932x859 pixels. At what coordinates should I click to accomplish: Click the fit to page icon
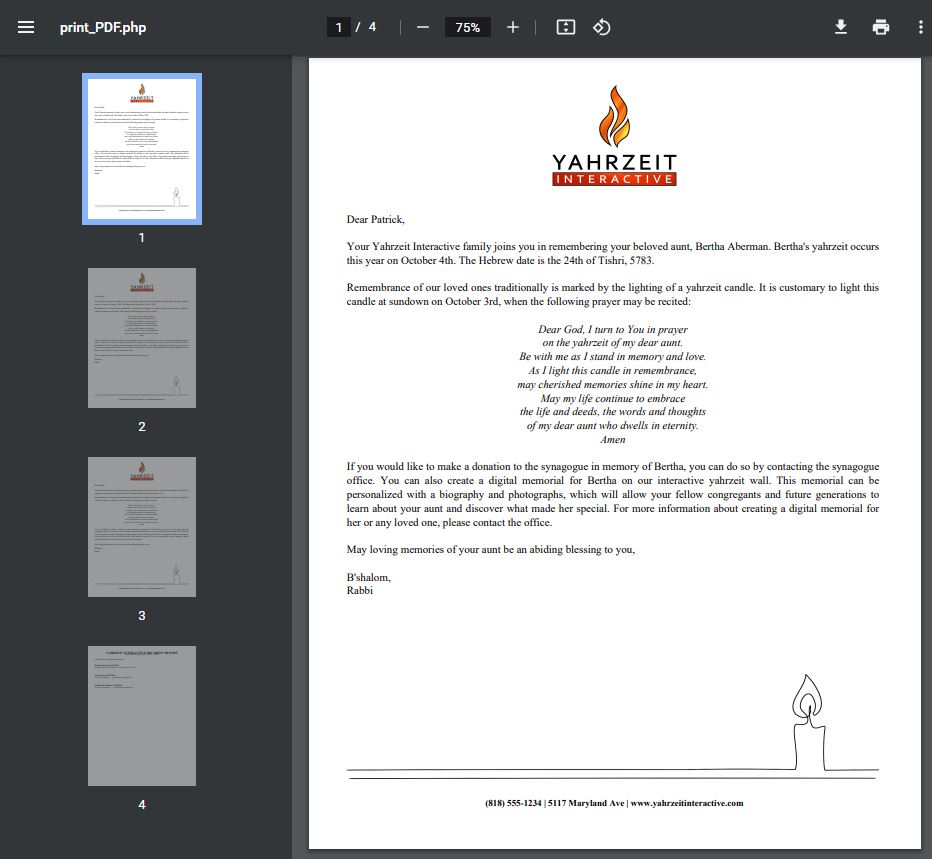click(566, 27)
